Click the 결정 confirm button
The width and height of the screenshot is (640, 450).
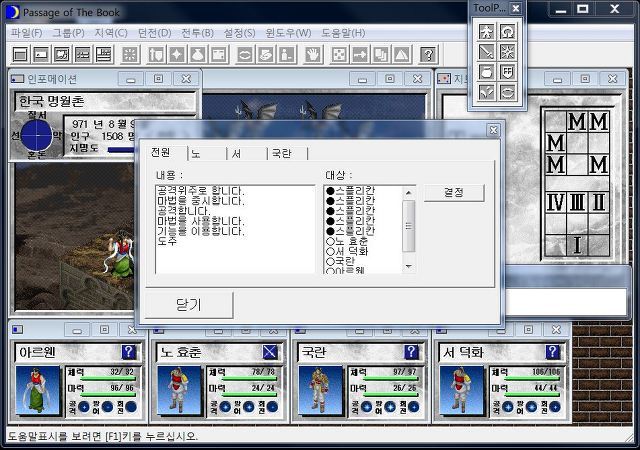point(454,193)
